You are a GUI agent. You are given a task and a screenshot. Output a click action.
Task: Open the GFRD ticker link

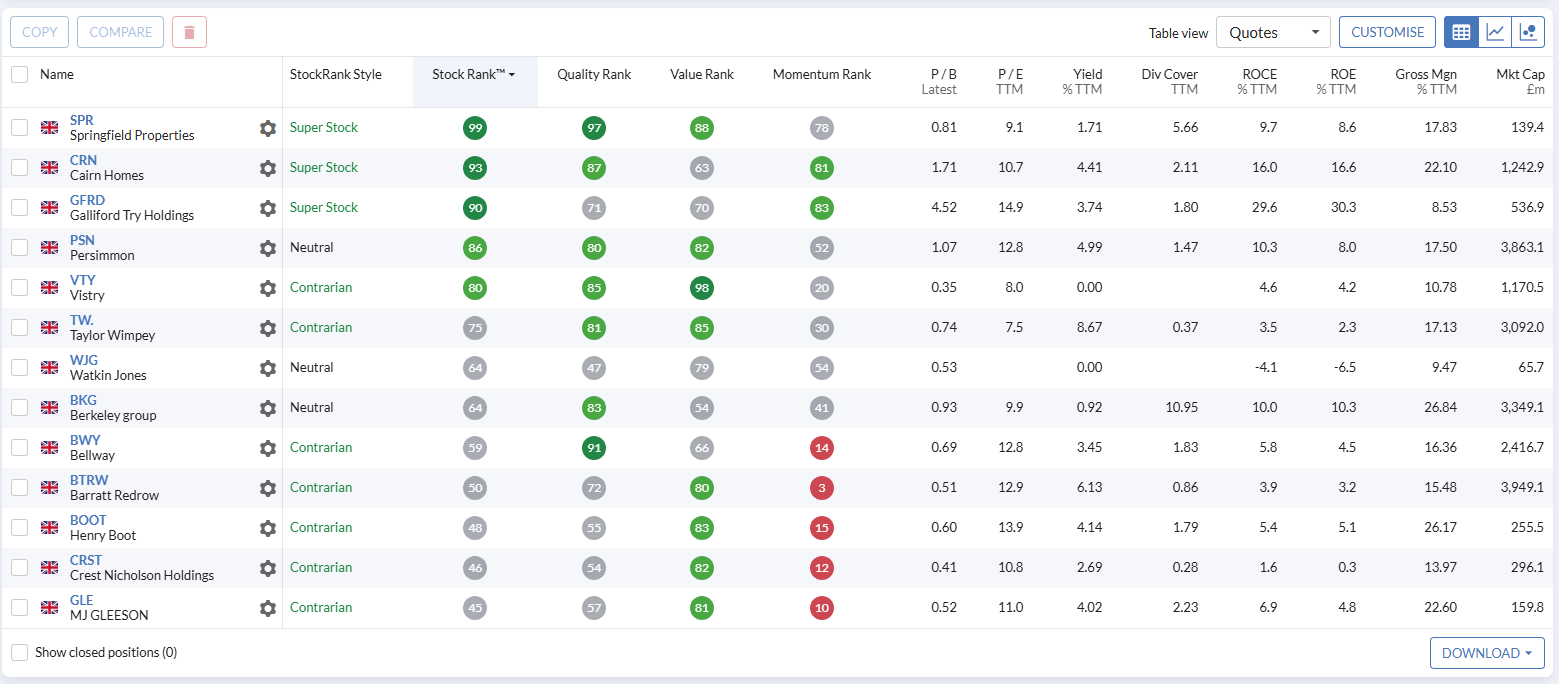coord(87,200)
